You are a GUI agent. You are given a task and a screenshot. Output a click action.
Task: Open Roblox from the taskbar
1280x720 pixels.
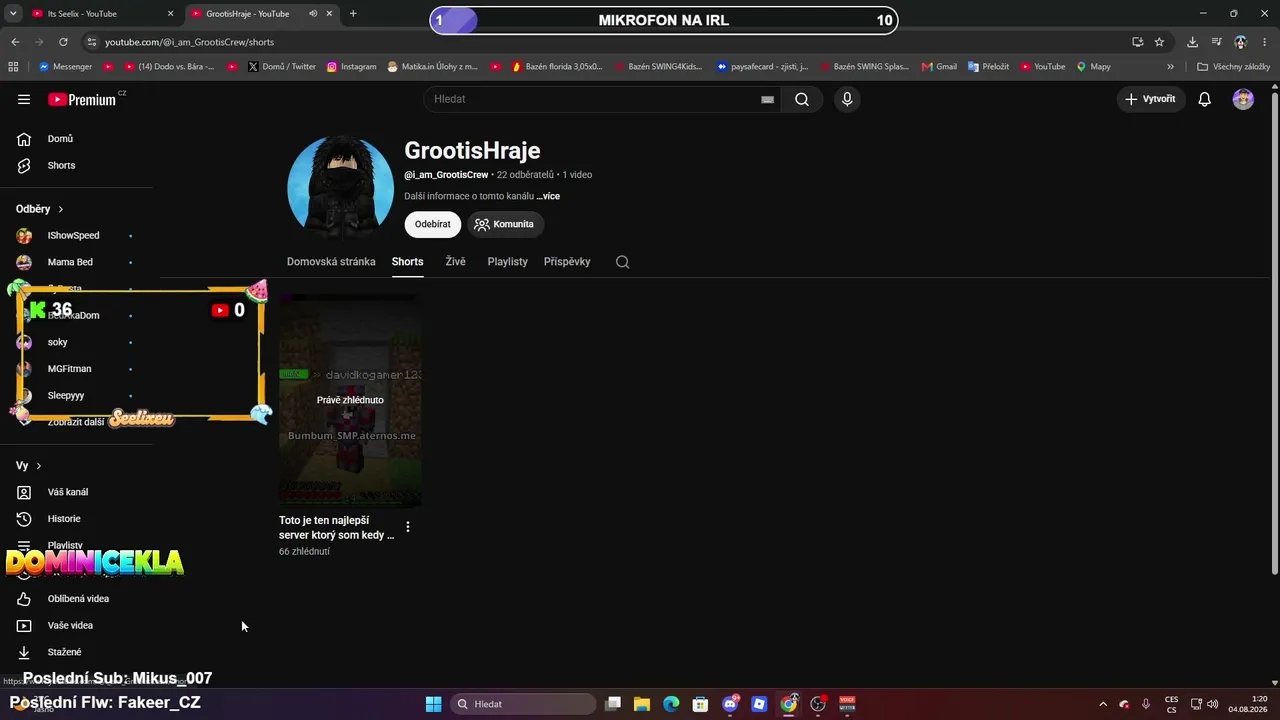pyautogui.click(x=759, y=704)
